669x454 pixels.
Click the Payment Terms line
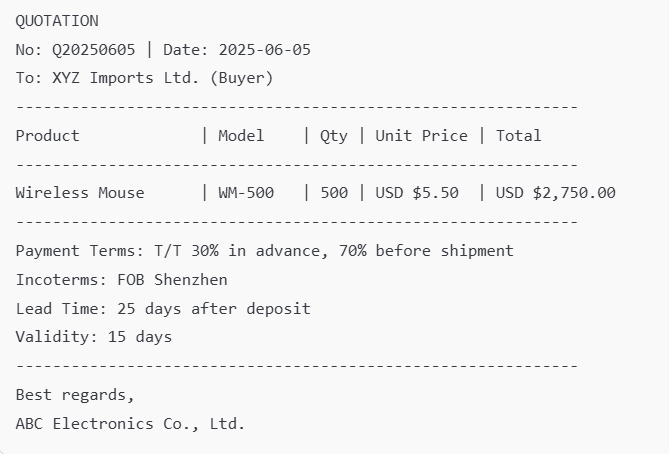(265, 251)
